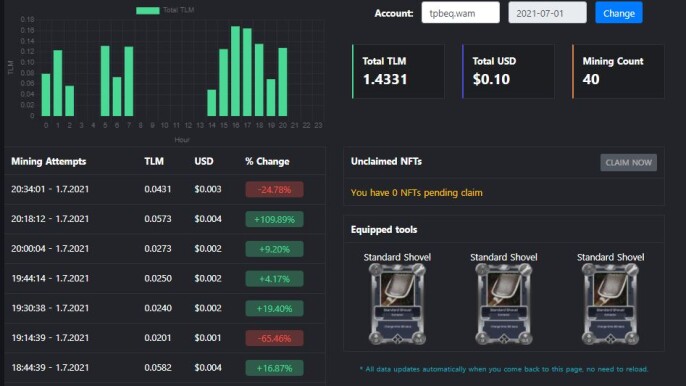This screenshot has width=686, height=386.
Task: Click the tallest bar at hour 16
Action: click(x=235, y=71)
